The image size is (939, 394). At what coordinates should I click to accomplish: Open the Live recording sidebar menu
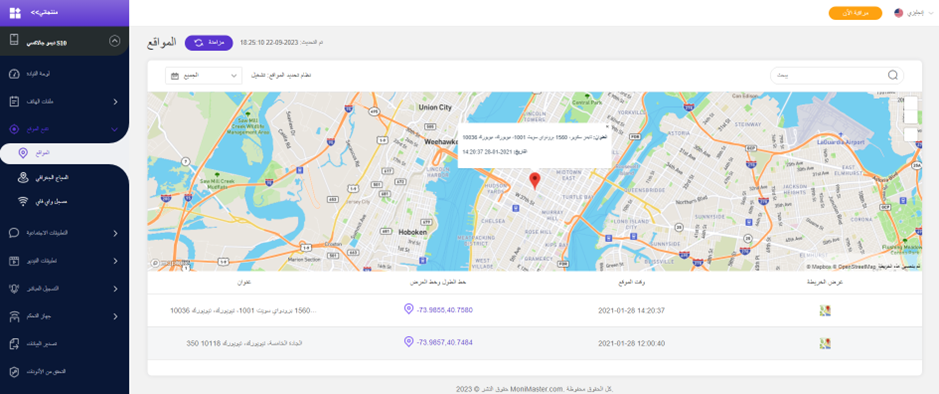[x=64, y=289]
